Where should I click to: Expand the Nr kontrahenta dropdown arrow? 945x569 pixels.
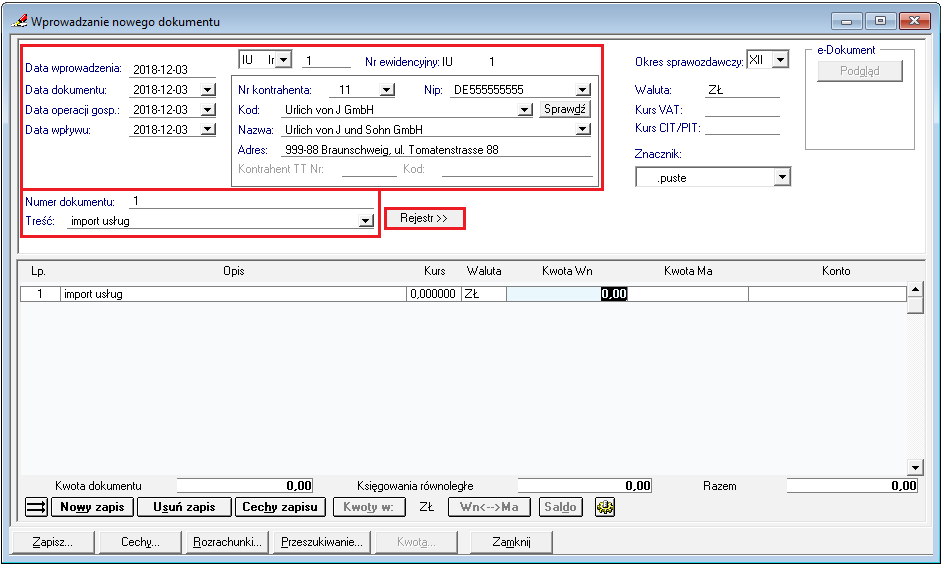pyautogui.click(x=387, y=90)
